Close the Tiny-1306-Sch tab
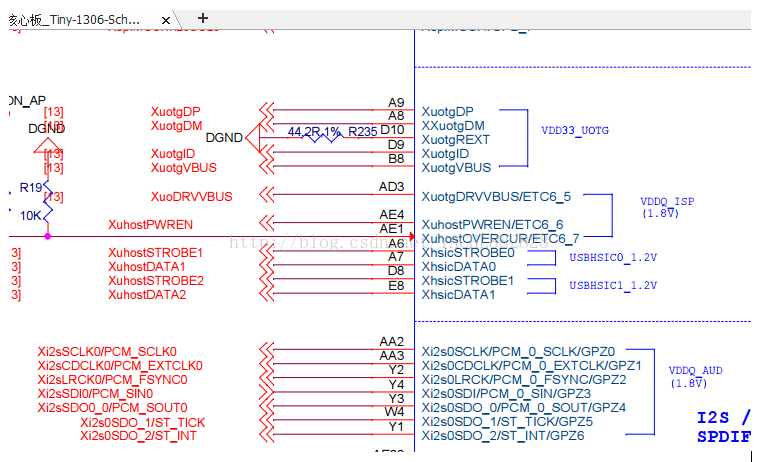The width and height of the screenshot is (768, 462). [166, 21]
